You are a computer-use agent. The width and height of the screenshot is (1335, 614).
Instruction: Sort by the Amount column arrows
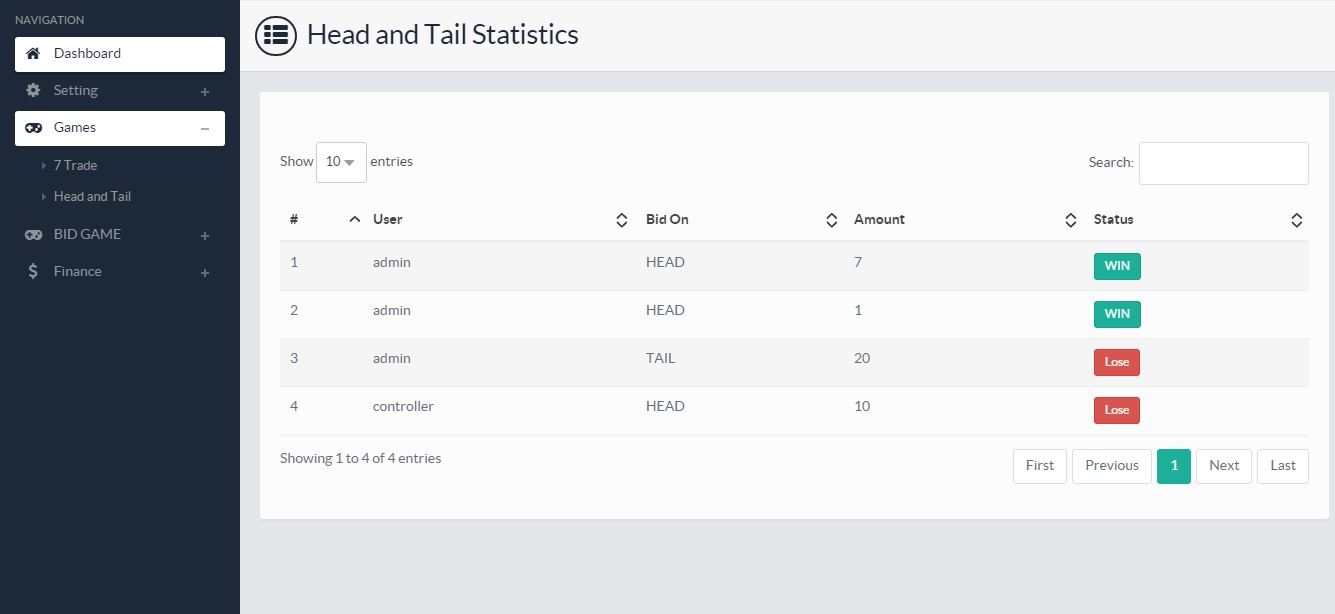(1070, 220)
